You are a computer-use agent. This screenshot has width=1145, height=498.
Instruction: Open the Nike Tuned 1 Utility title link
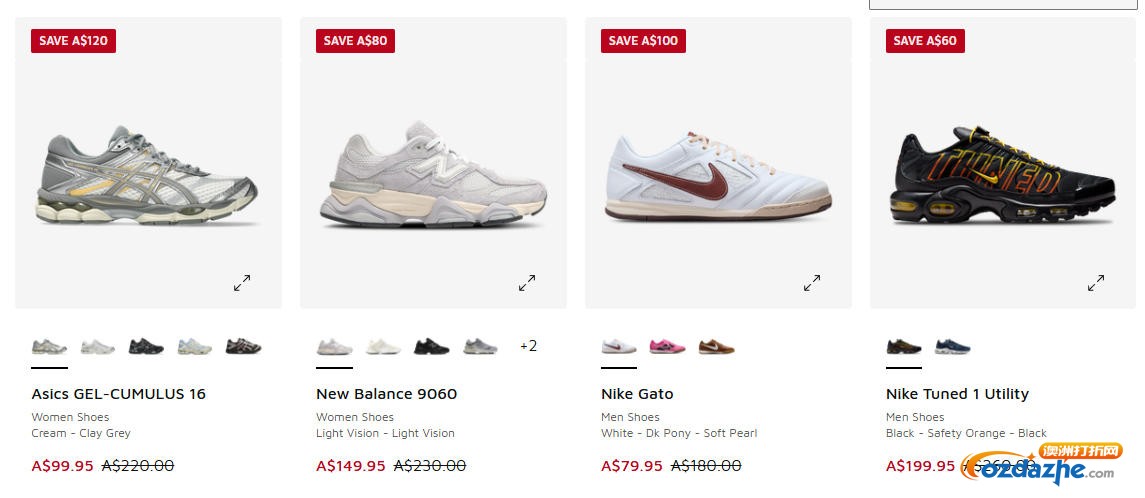tap(957, 394)
